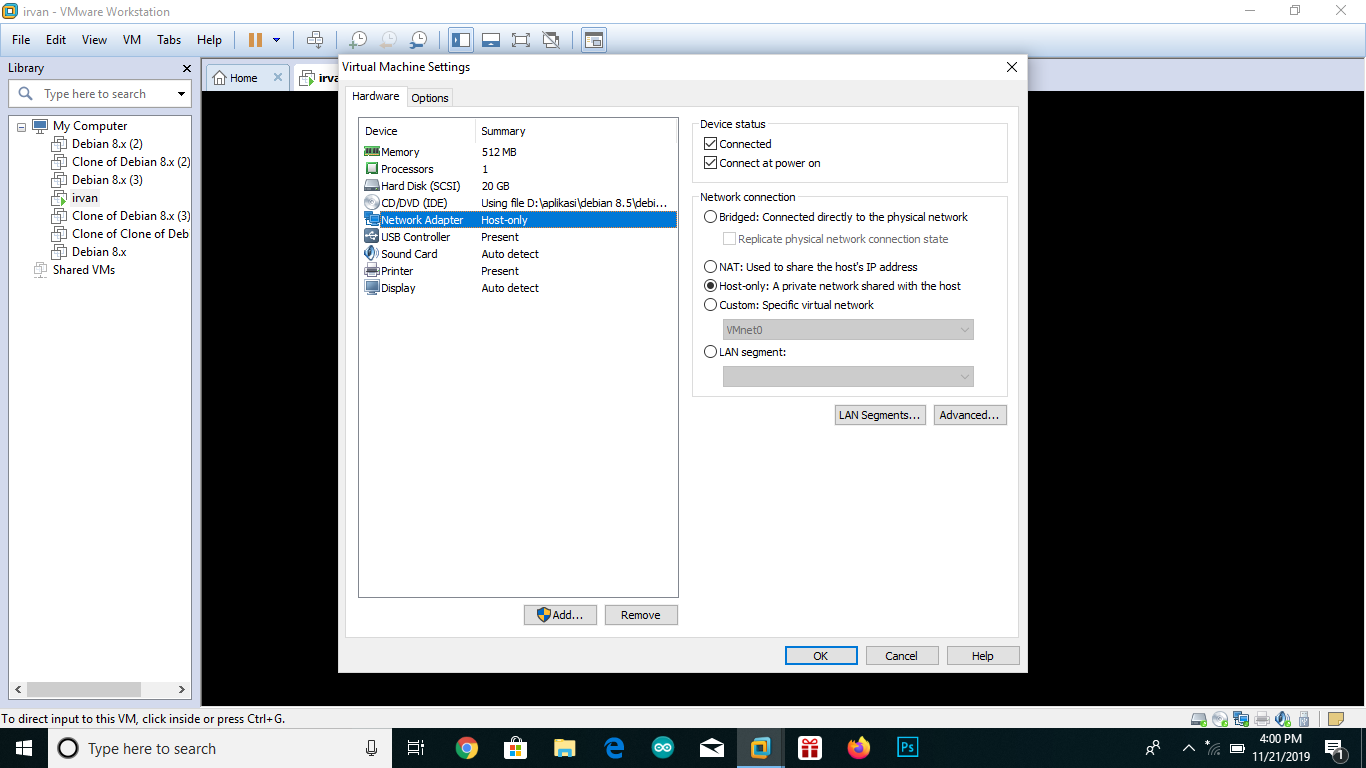1366x768 pixels.
Task: Select the USB Controller device row
Action: click(x=518, y=237)
